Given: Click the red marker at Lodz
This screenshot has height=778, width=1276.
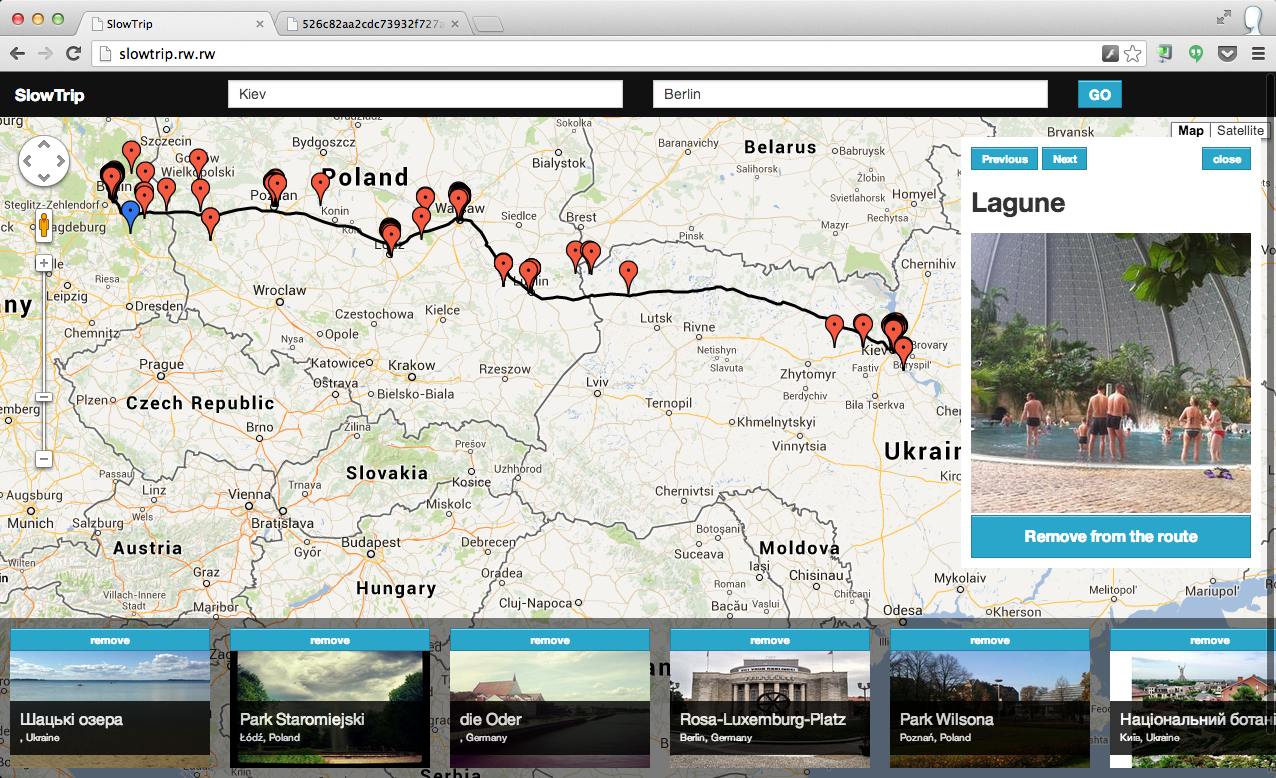Looking at the screenshot, I should tap(390, 237).
